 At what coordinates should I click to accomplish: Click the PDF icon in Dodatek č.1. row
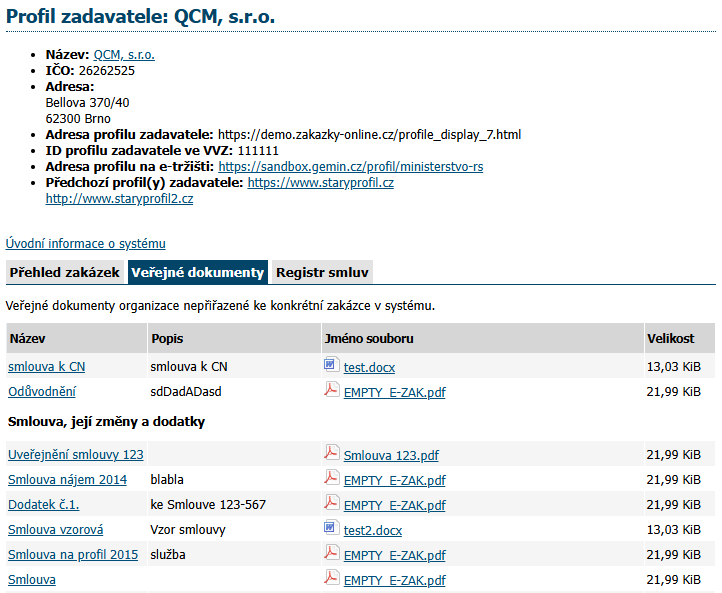(331, 504)
